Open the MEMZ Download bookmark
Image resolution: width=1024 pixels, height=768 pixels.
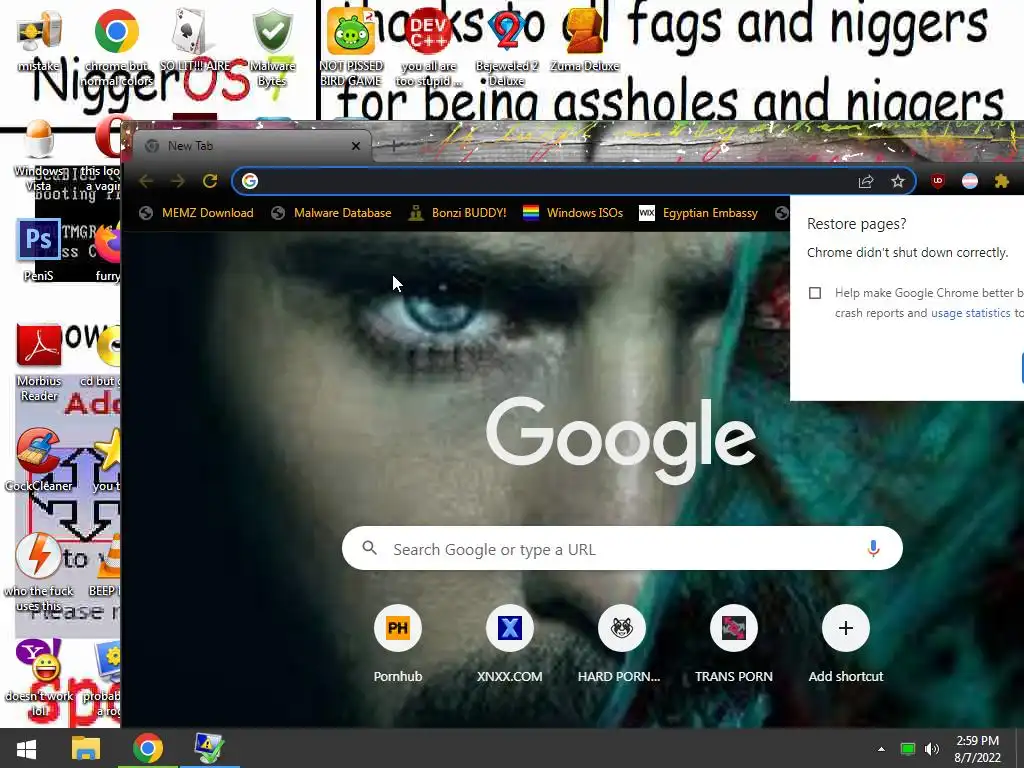pos(197,213)
